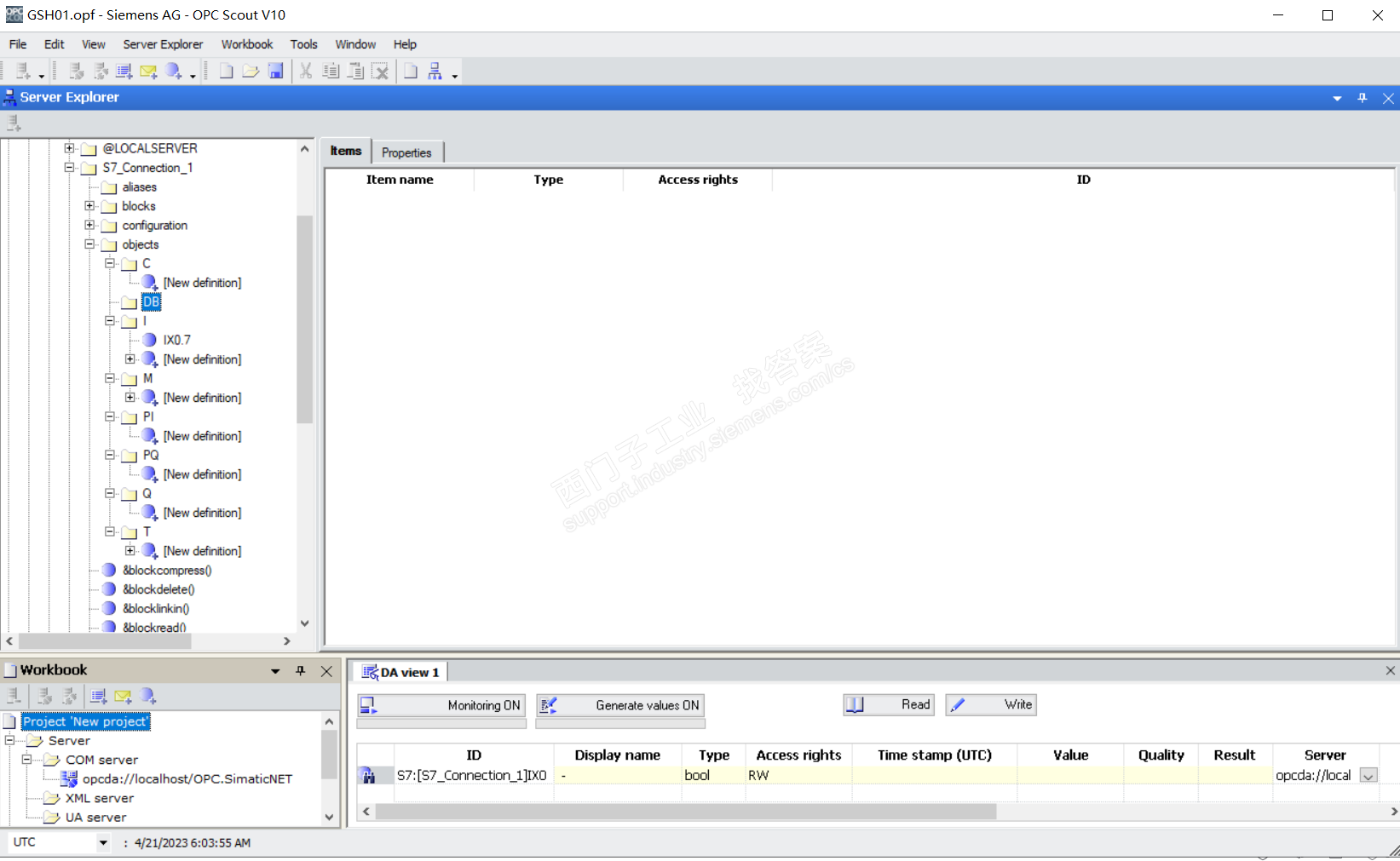1400x861 pixels.
Task: Collapse the objects folder
Action: click(x=89, y=244)
